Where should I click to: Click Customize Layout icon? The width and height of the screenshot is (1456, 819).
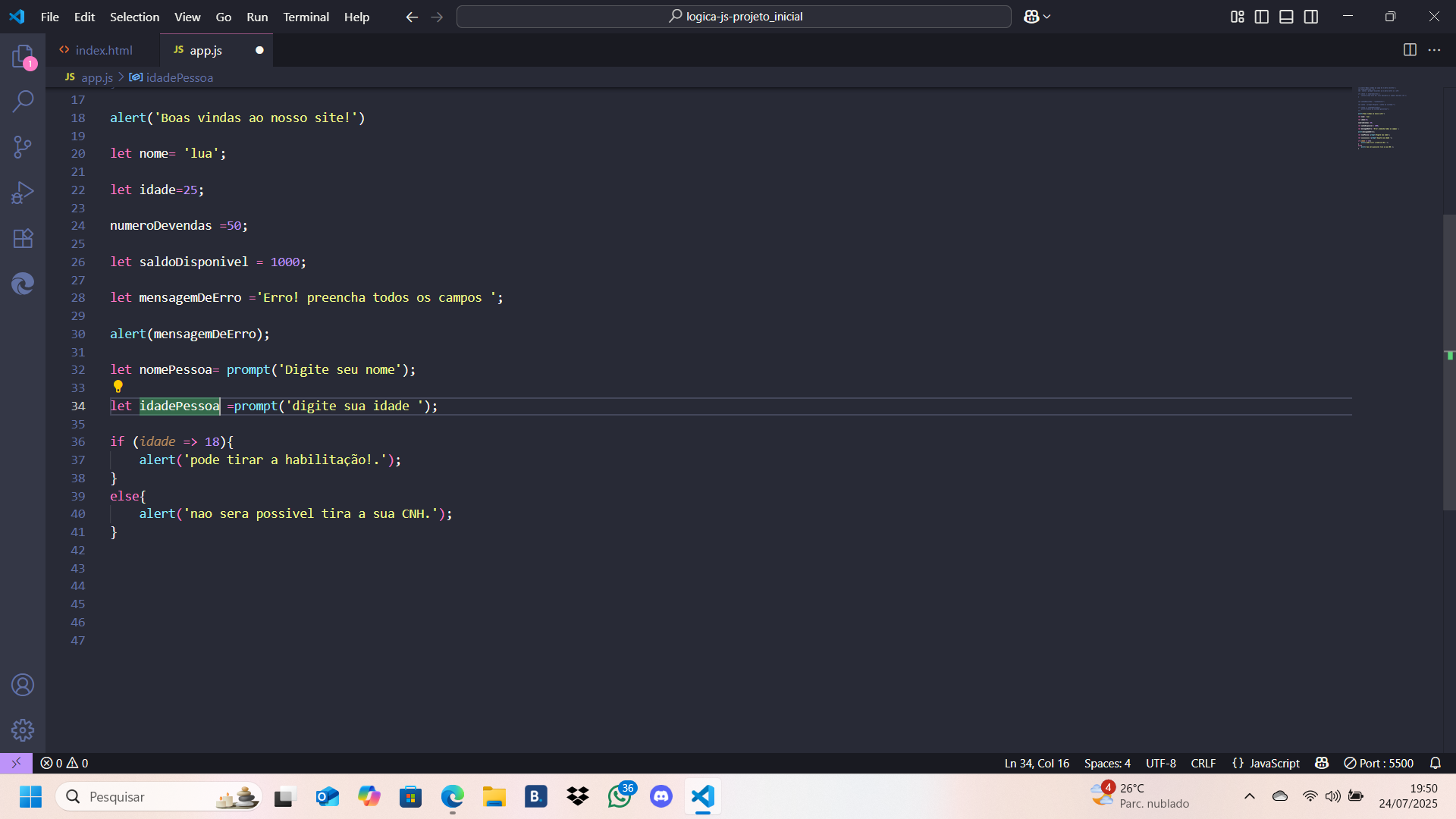click(1237, 17)
